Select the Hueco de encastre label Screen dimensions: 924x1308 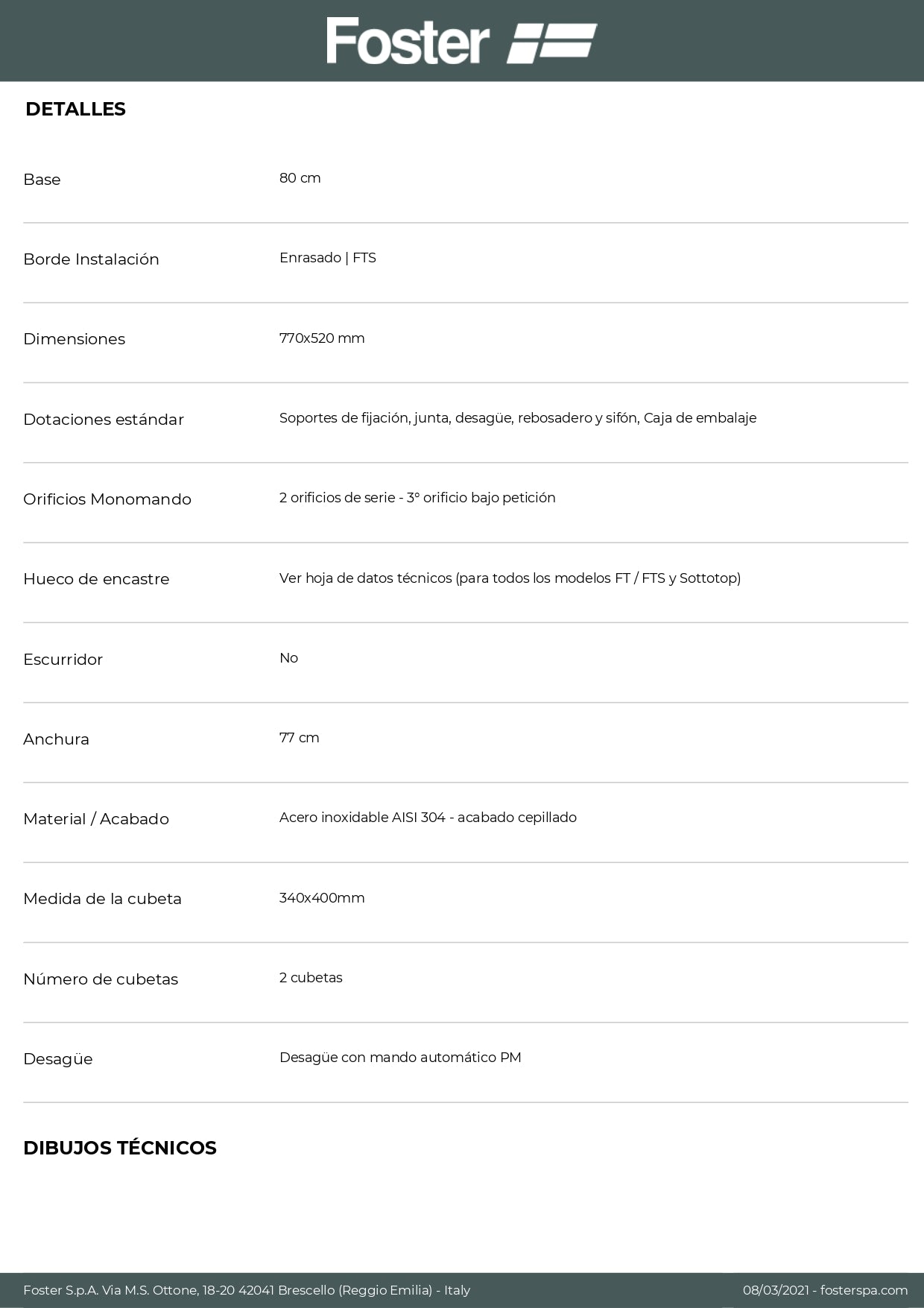pos(96,579)
